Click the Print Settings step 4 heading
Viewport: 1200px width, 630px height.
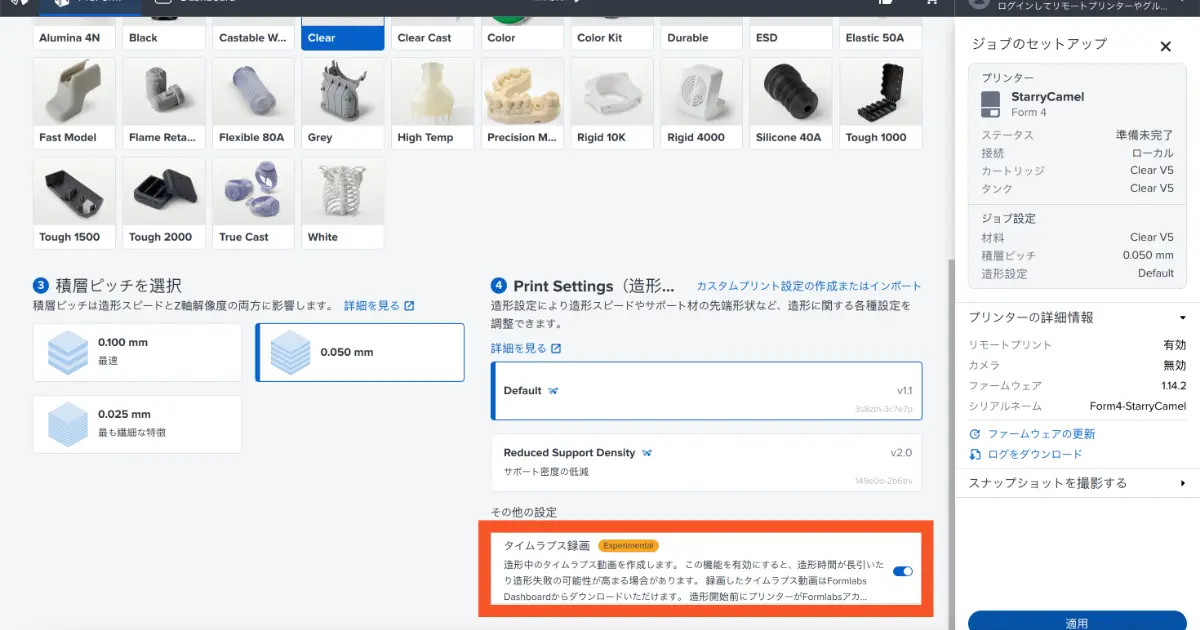[594, 286]
